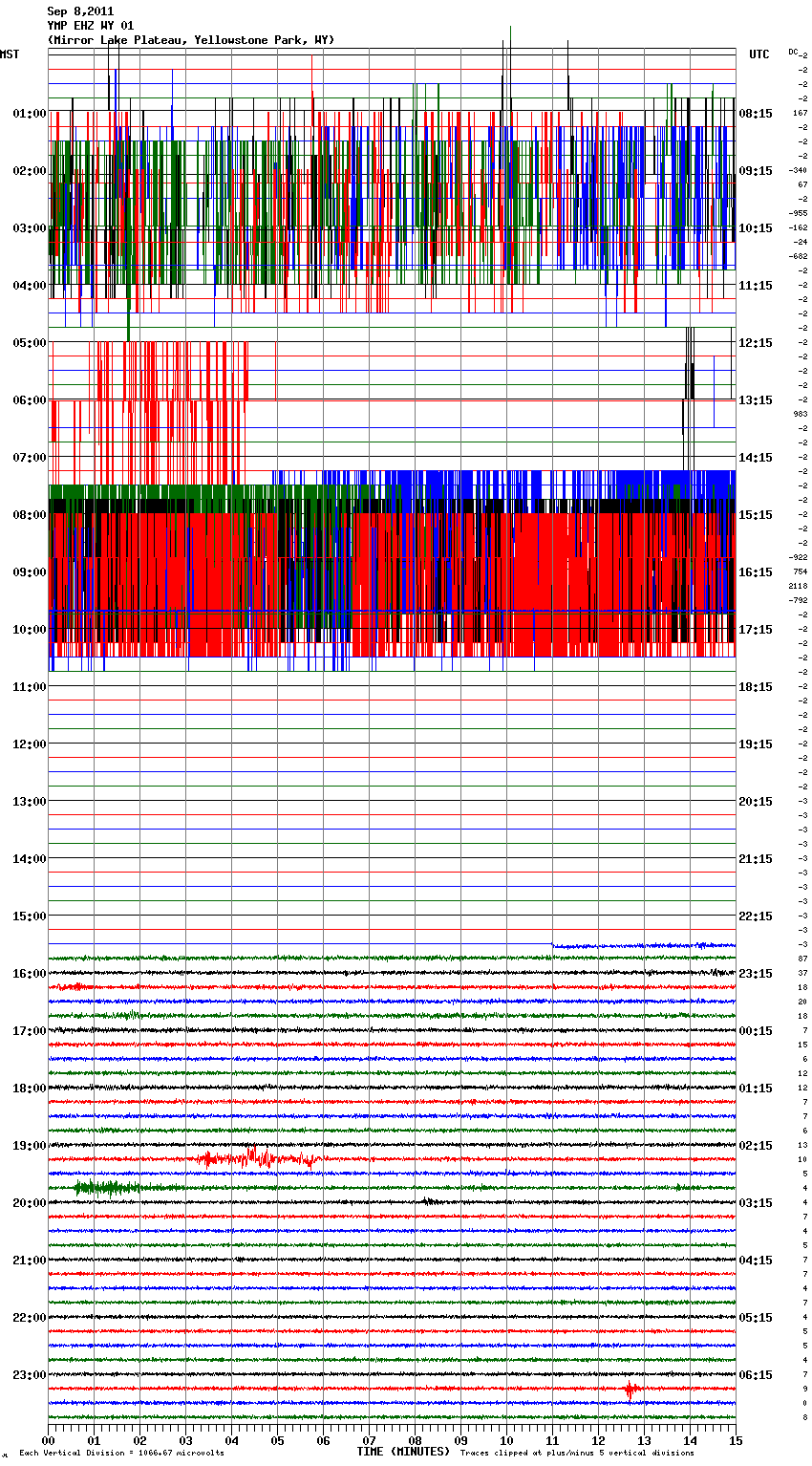
Task: Click the red spike on the 23:15 trace
Action: 630,1389
